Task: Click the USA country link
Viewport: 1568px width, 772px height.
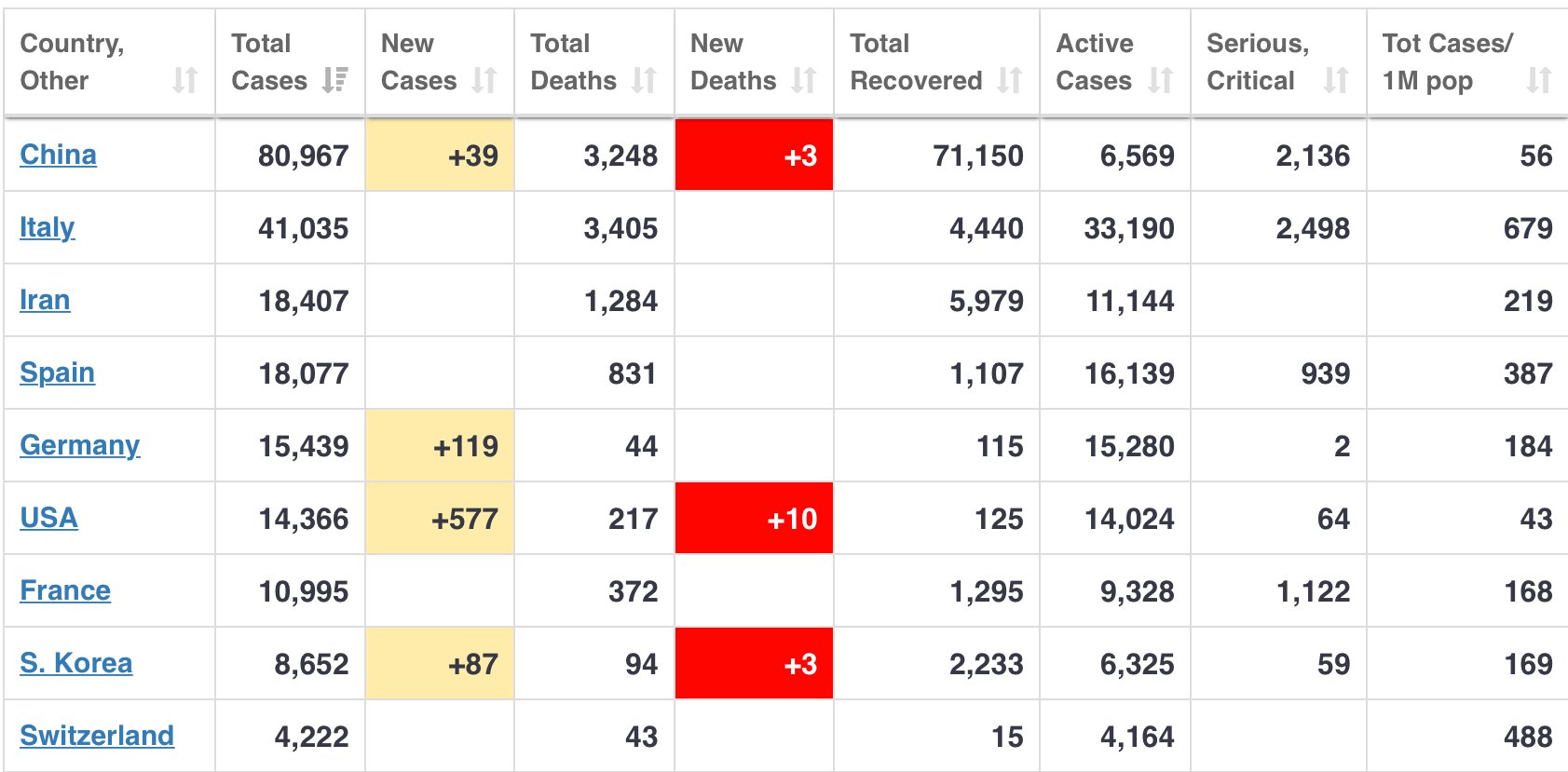Action: pyautogui.click(x=48, y=518)
